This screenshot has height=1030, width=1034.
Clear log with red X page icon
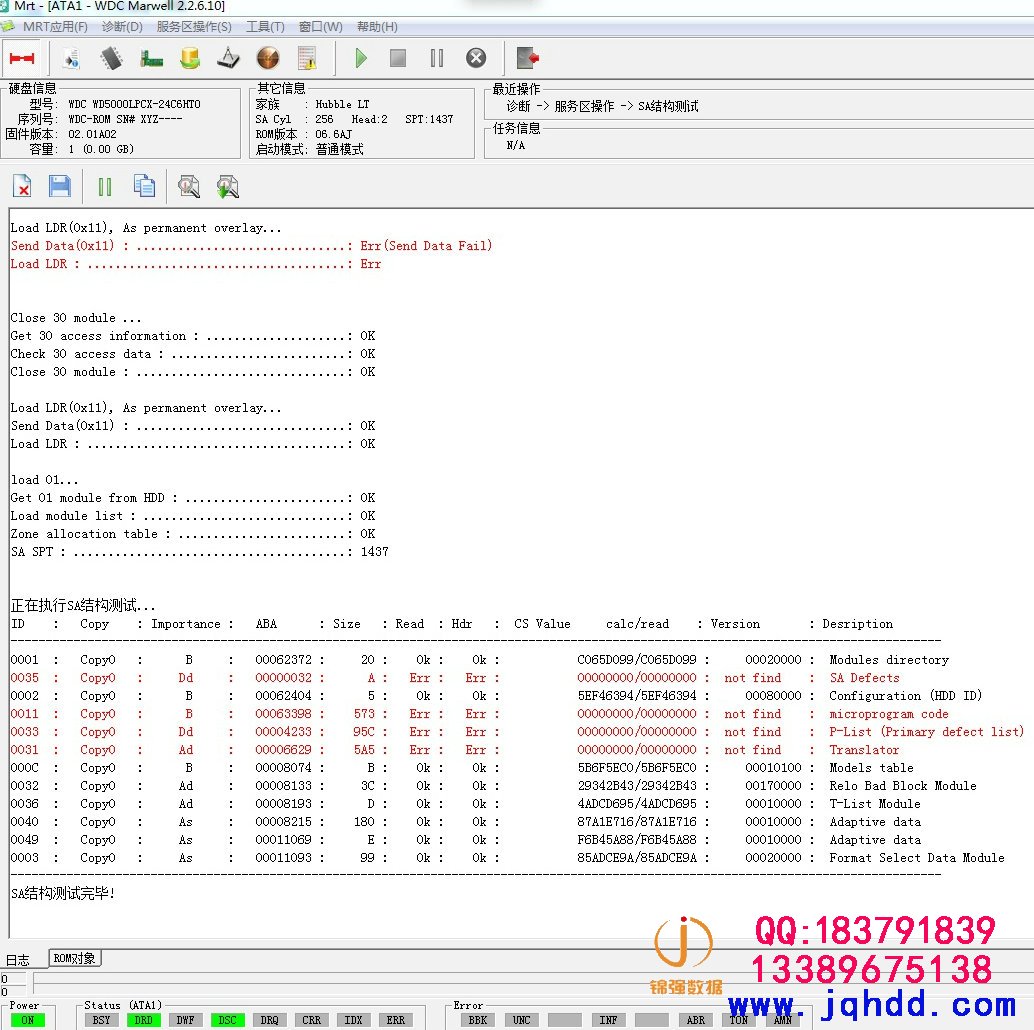[22, 187]
